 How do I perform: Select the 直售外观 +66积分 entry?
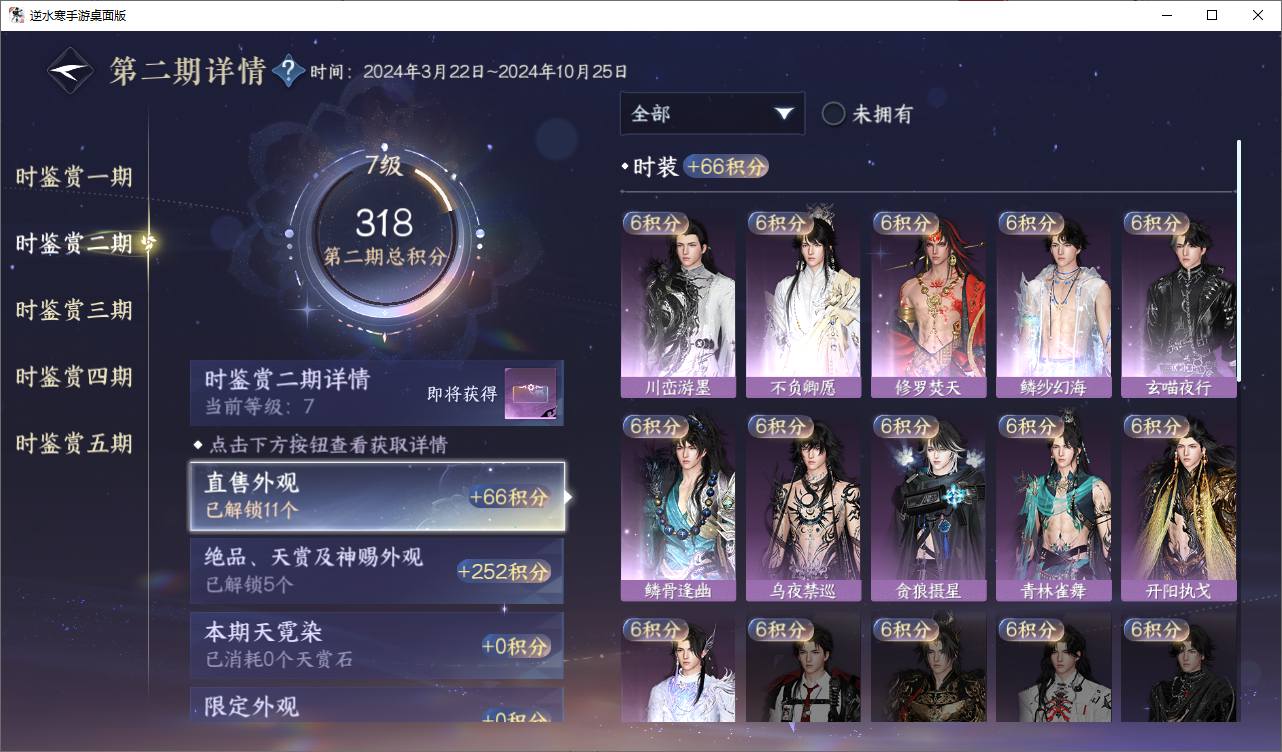(377, 496)
